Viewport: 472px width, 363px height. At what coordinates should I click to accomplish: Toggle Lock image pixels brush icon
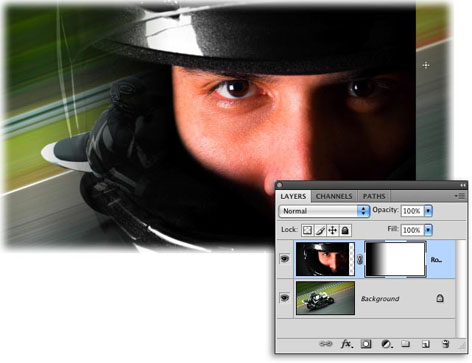pos(320,230)
